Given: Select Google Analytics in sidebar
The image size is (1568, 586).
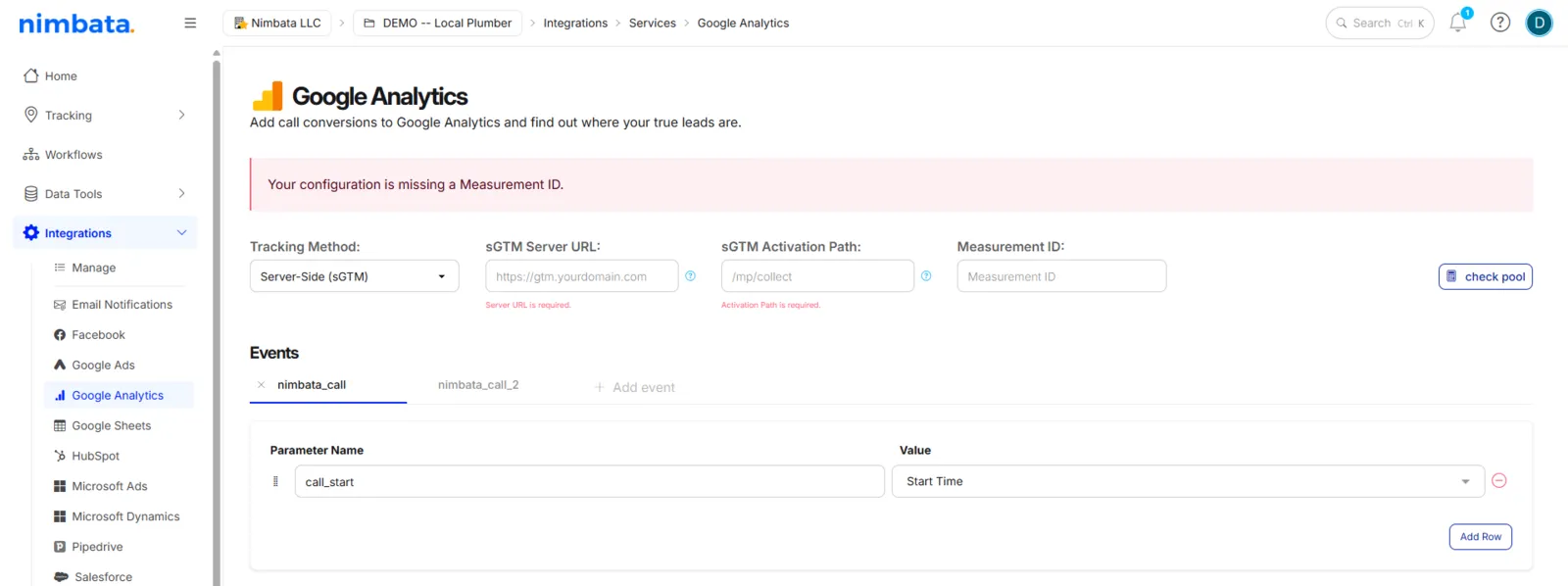Looking at the screenshot, I should coord(119,395).
